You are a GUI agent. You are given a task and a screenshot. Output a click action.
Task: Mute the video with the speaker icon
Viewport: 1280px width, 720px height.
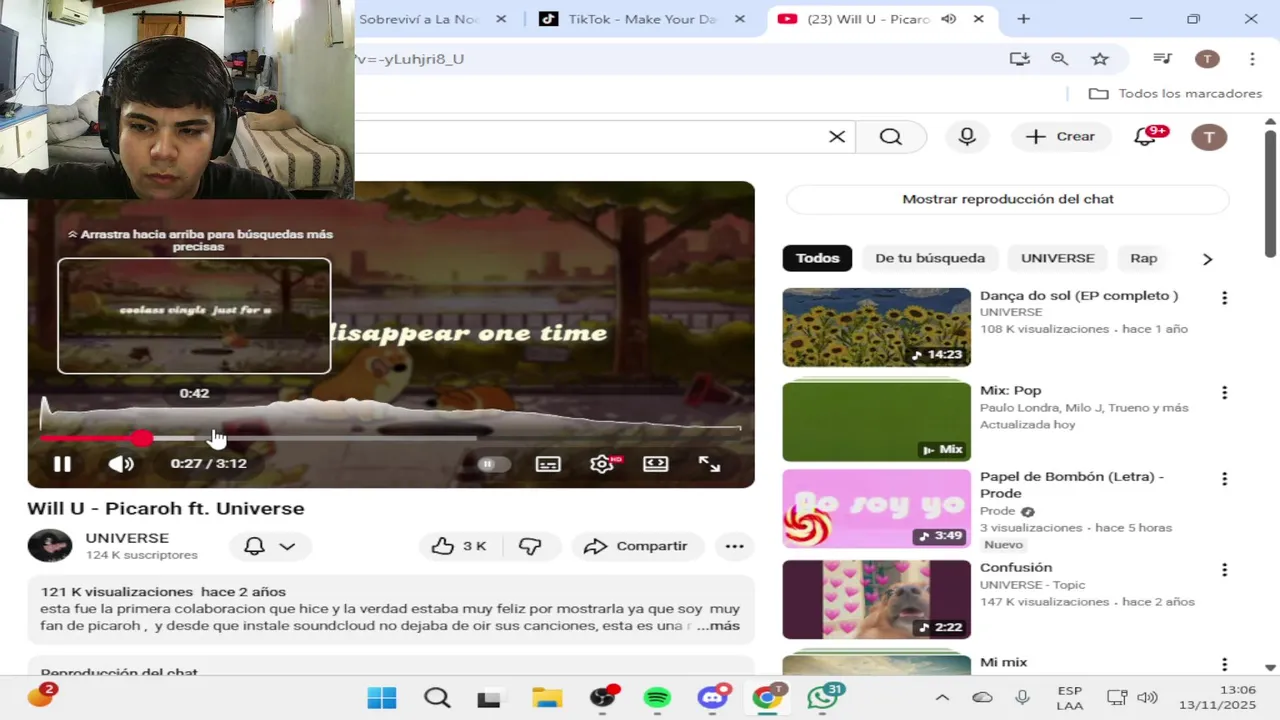coord(121,464)
